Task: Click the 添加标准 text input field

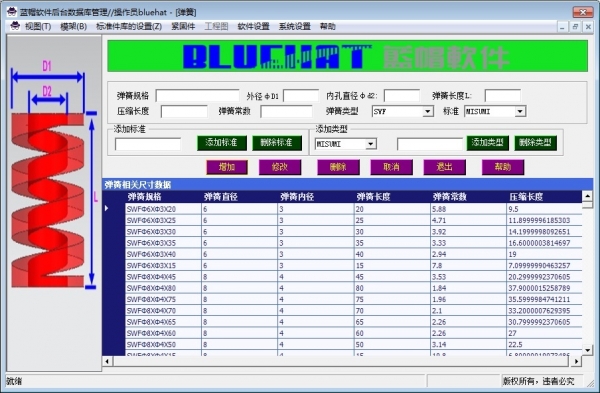Action: pyautogui.click(x=148, y=144)
